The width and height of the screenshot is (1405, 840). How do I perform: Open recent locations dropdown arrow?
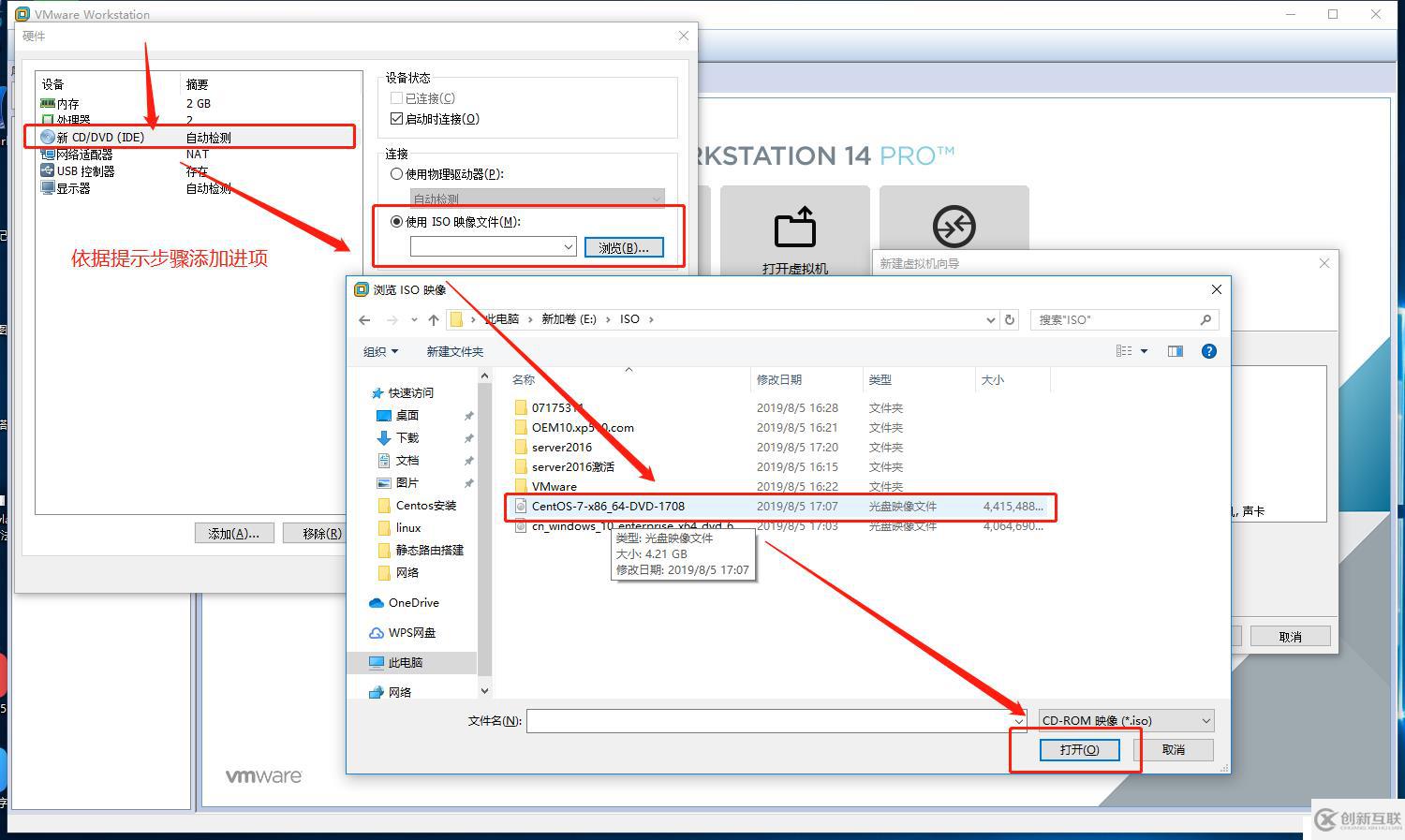(x=414, y=319)
